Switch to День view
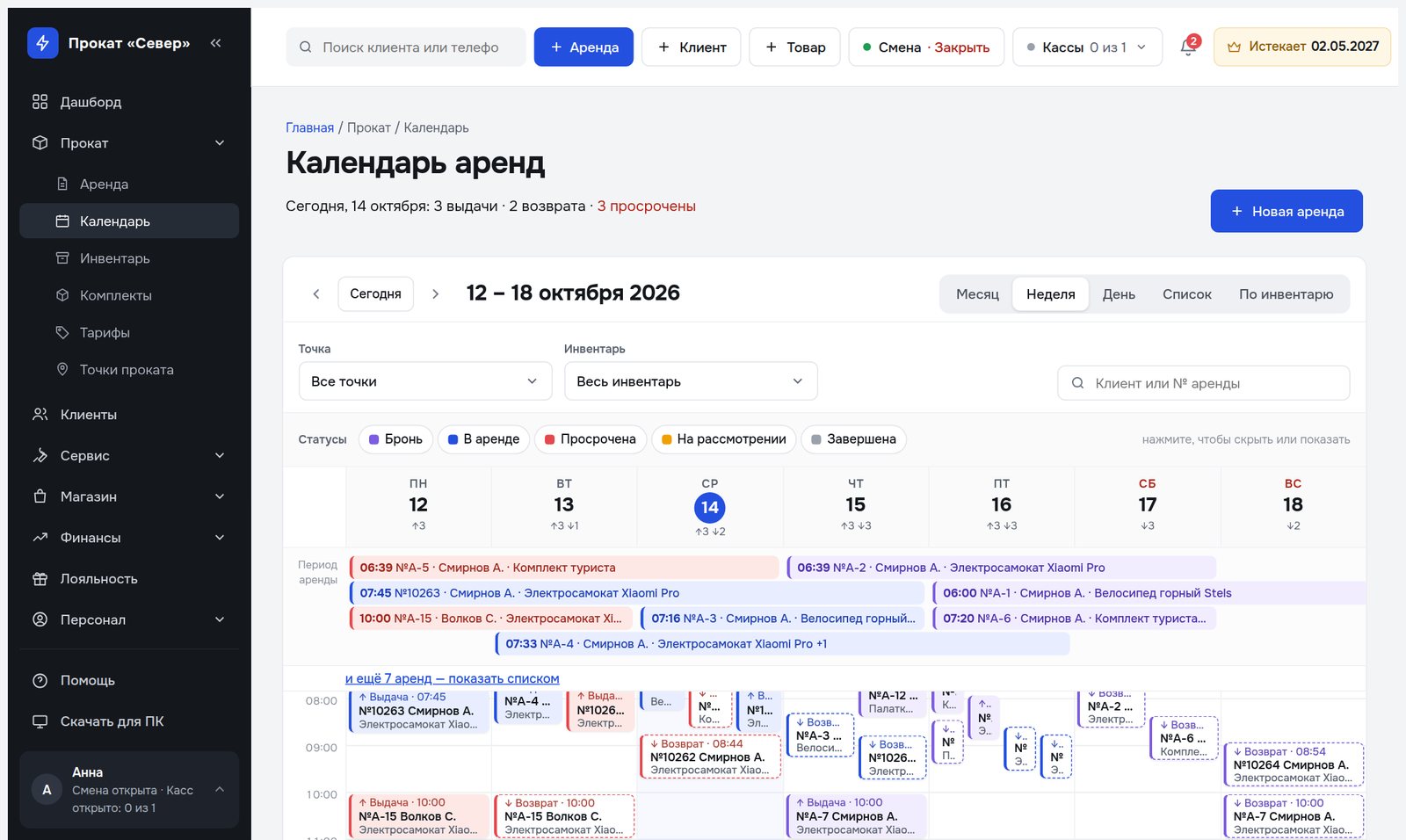The height and width of the screenshot is (840, 1406). (x=1119, y=294)
